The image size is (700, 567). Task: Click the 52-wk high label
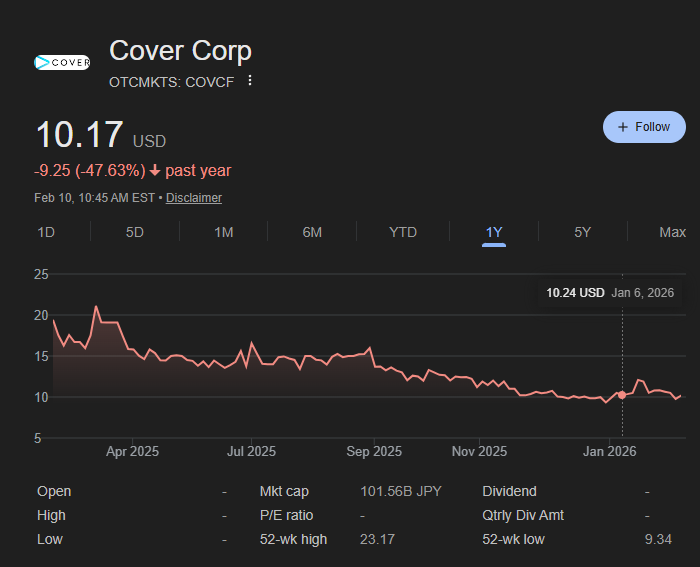click(293, 539)
